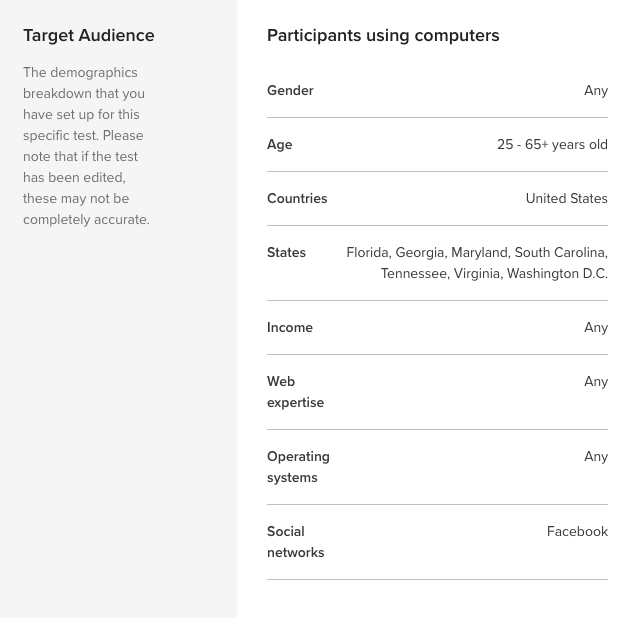The image size is (639, 618).
Task: Click the Gender row label
Action: point(290,91)
